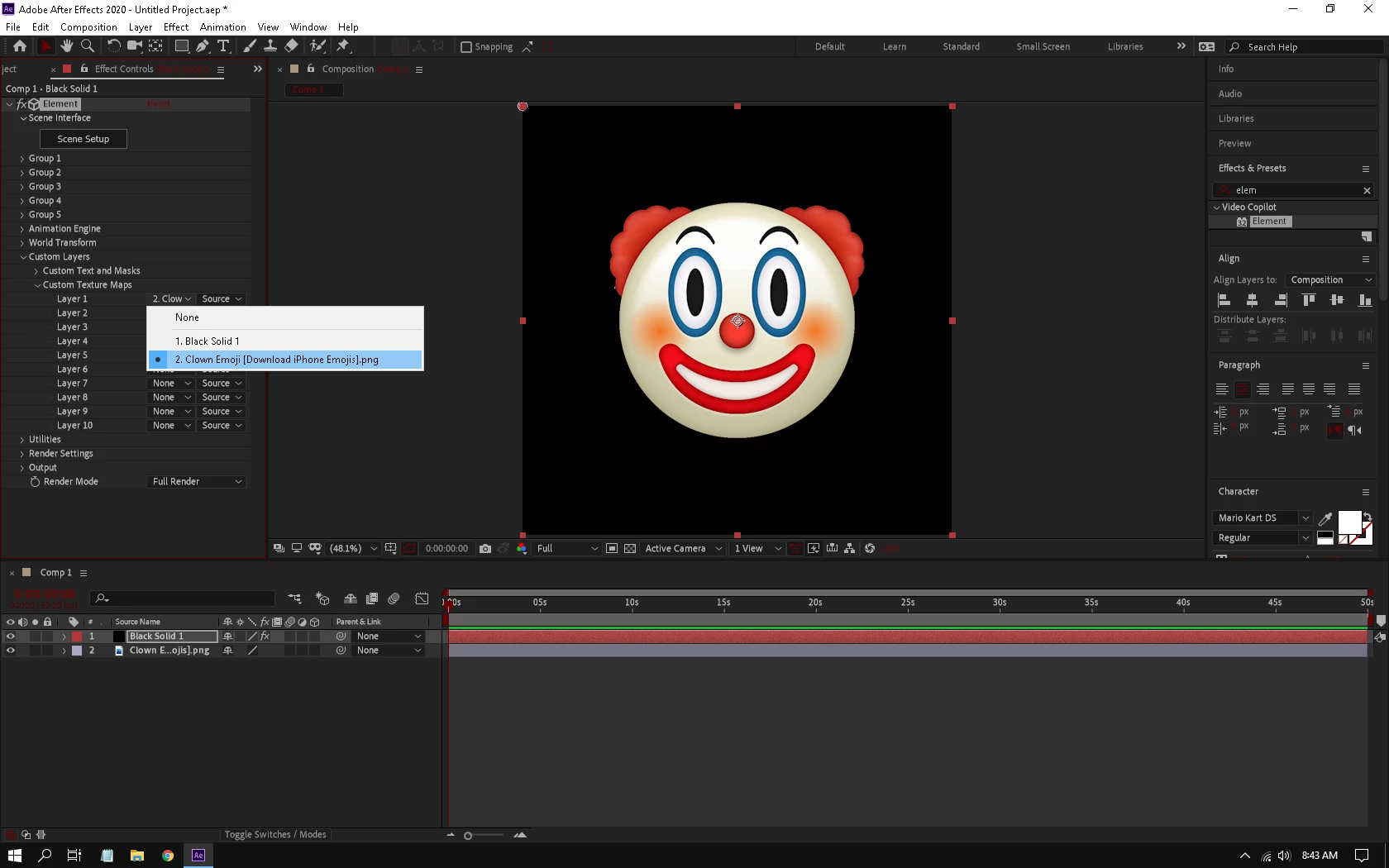
Task: Select the Pen tool
Action: click(x=203, y=46)
